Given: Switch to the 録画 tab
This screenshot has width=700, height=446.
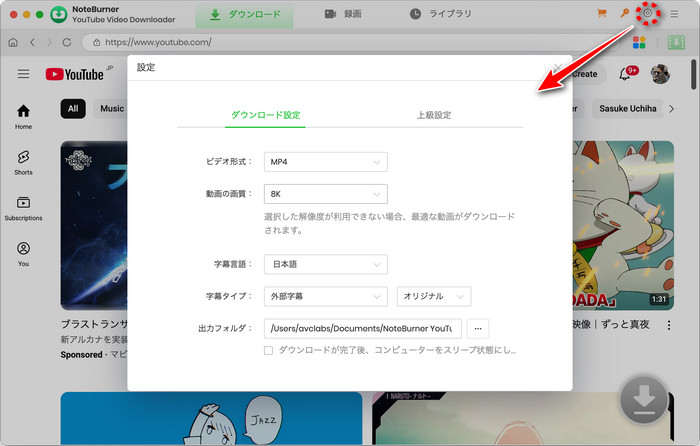Looking at the screenshot, I should [343, 14].
